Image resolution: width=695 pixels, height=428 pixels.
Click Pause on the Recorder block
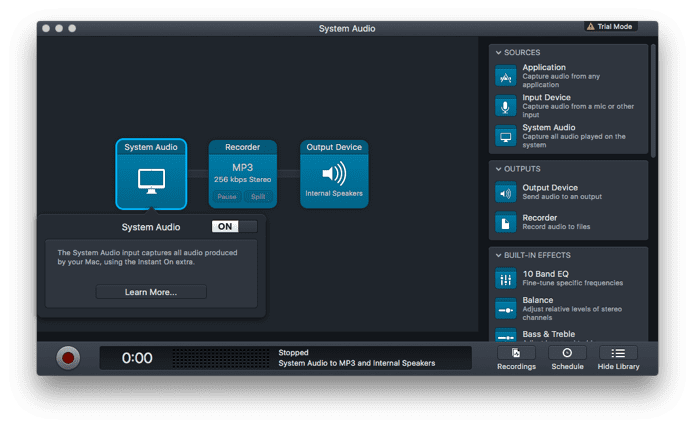pos(227,196)
